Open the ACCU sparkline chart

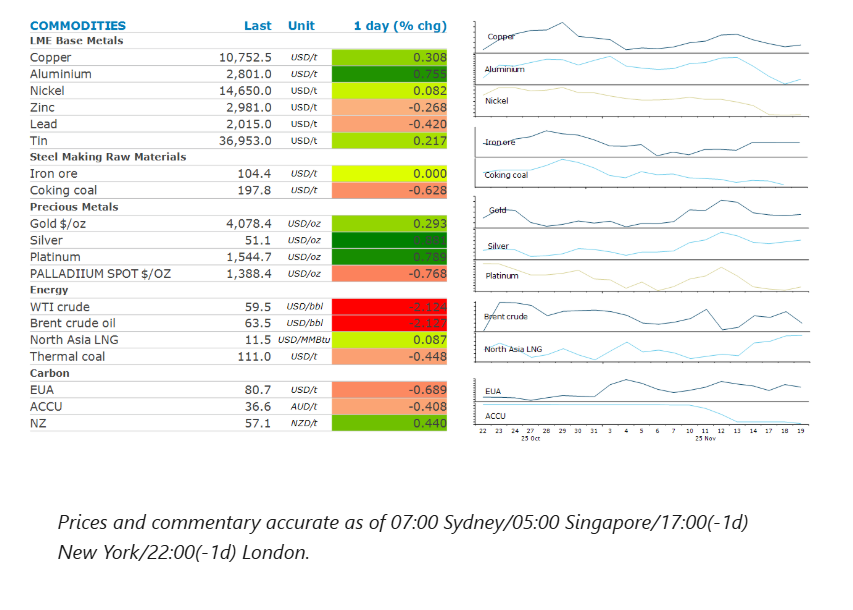(642, 414)
